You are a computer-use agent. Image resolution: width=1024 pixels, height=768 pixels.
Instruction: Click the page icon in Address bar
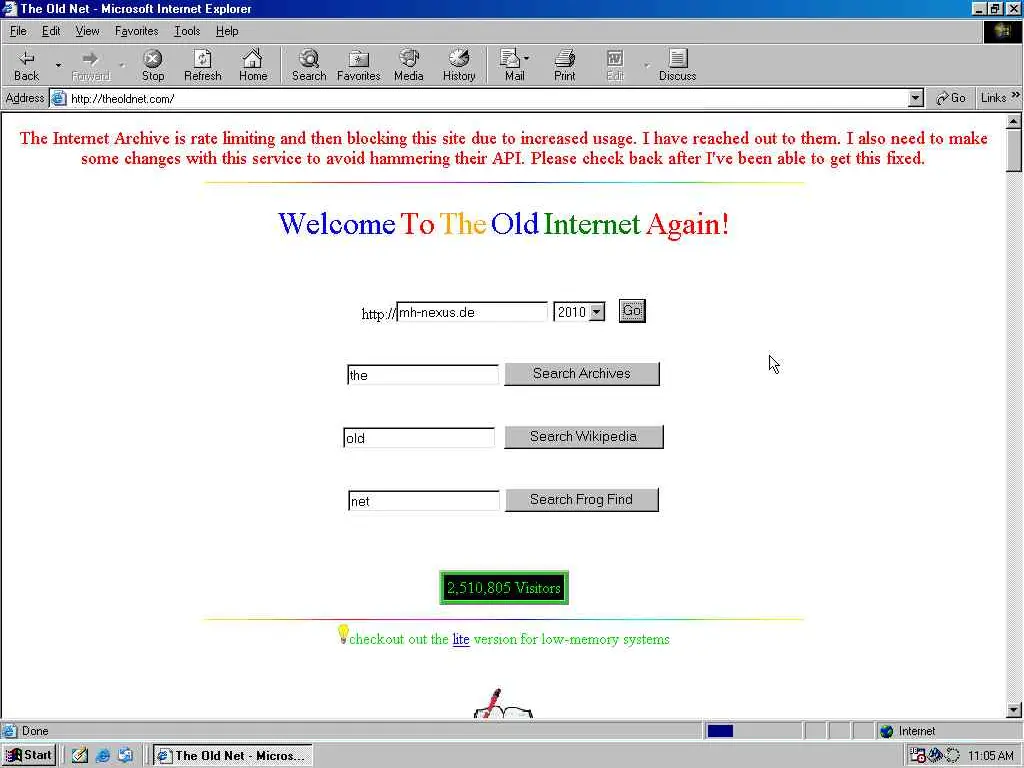[59, 99]
